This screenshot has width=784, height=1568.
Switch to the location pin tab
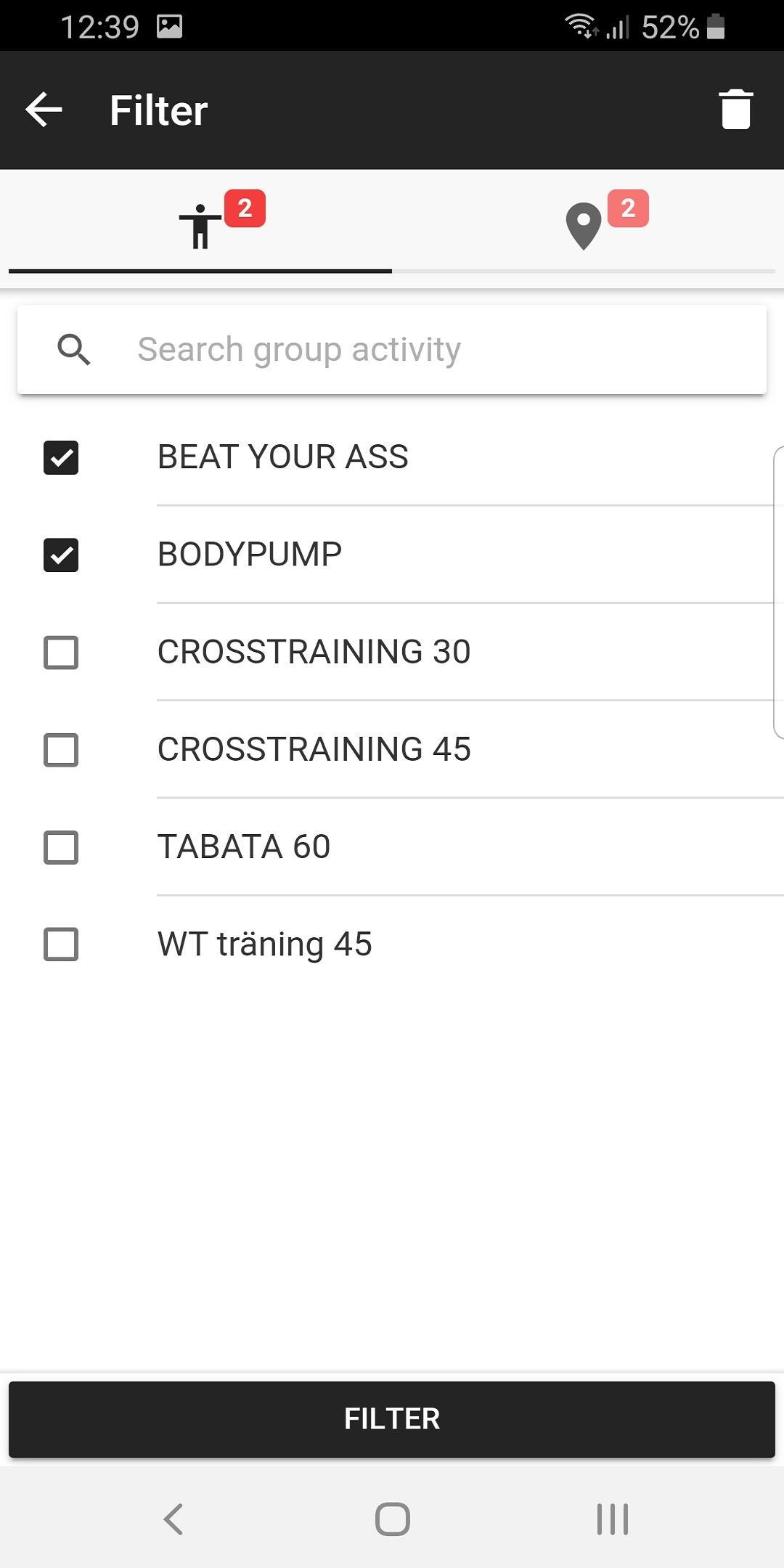pos(584,226)
